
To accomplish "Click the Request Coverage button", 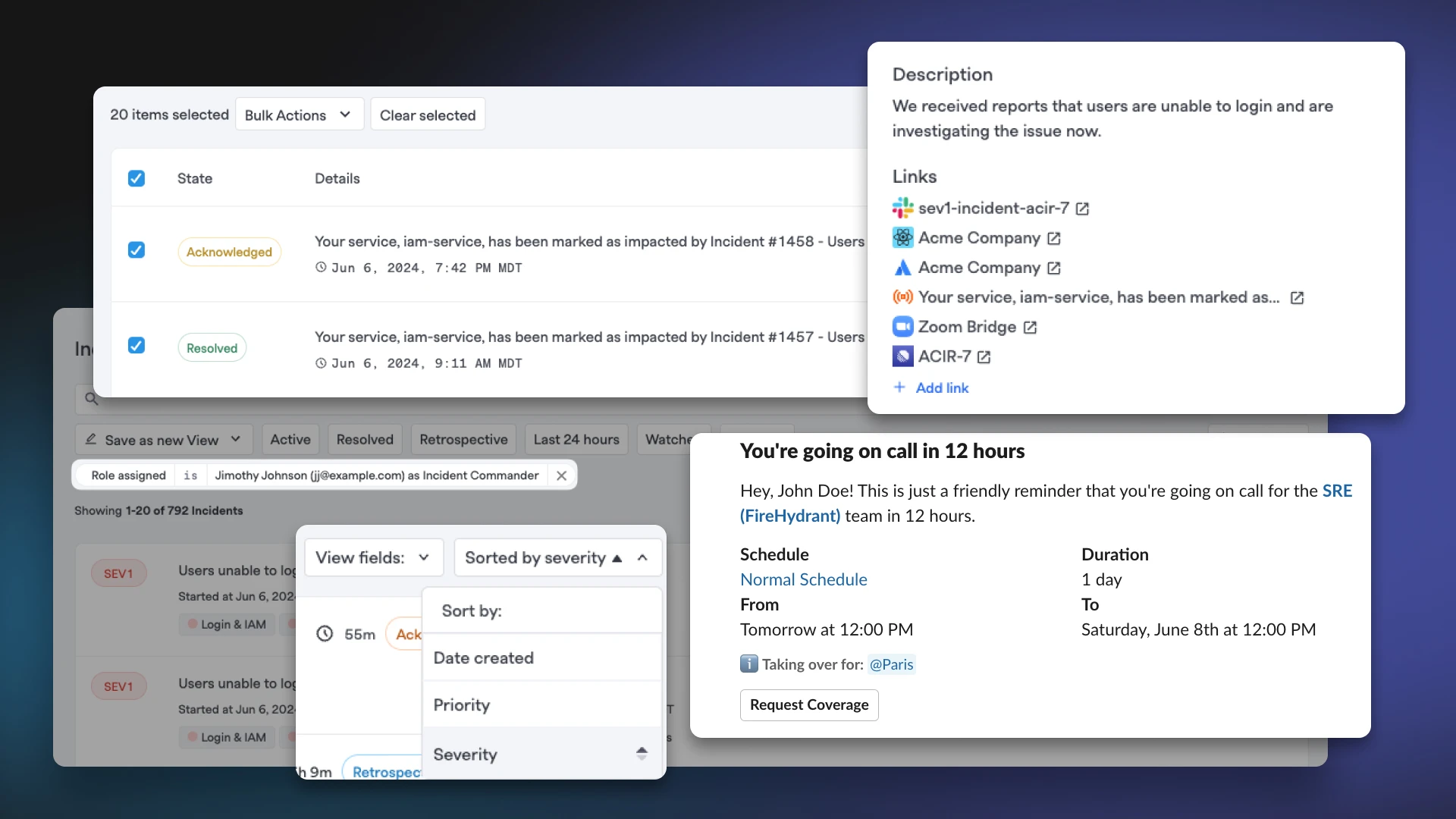I will 809,704.
